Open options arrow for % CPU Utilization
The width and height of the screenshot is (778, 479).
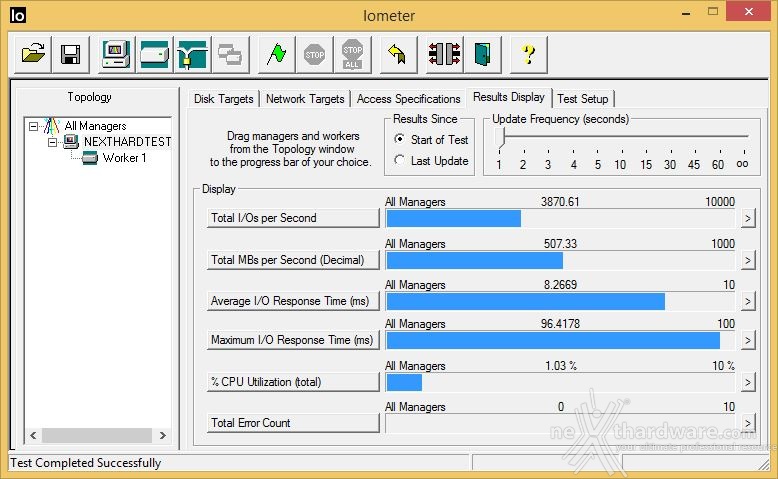pos(748,383)
